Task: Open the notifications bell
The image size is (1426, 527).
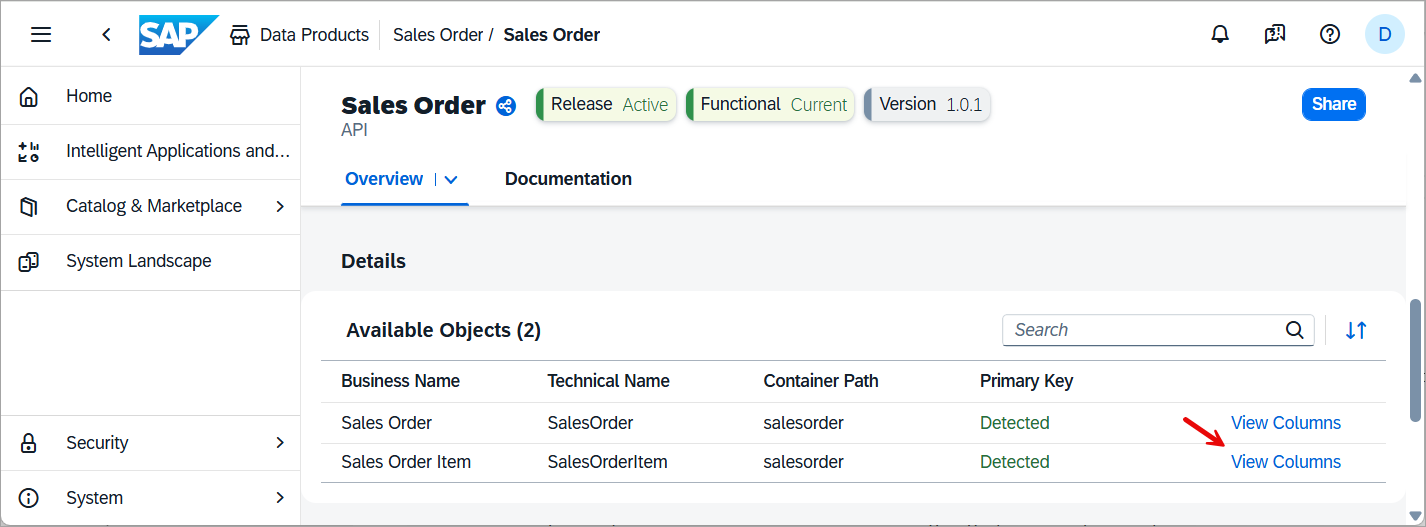Action: (1220, 35)
